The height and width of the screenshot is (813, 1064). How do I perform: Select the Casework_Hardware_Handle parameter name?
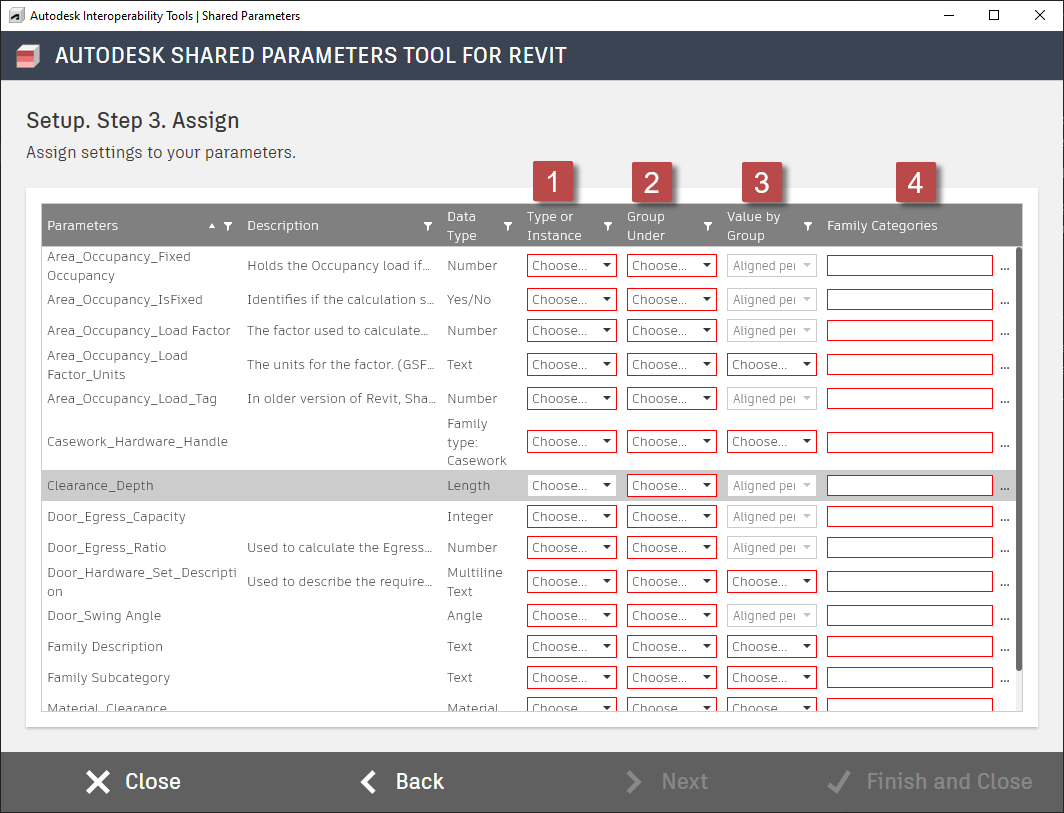coord(137,442)
